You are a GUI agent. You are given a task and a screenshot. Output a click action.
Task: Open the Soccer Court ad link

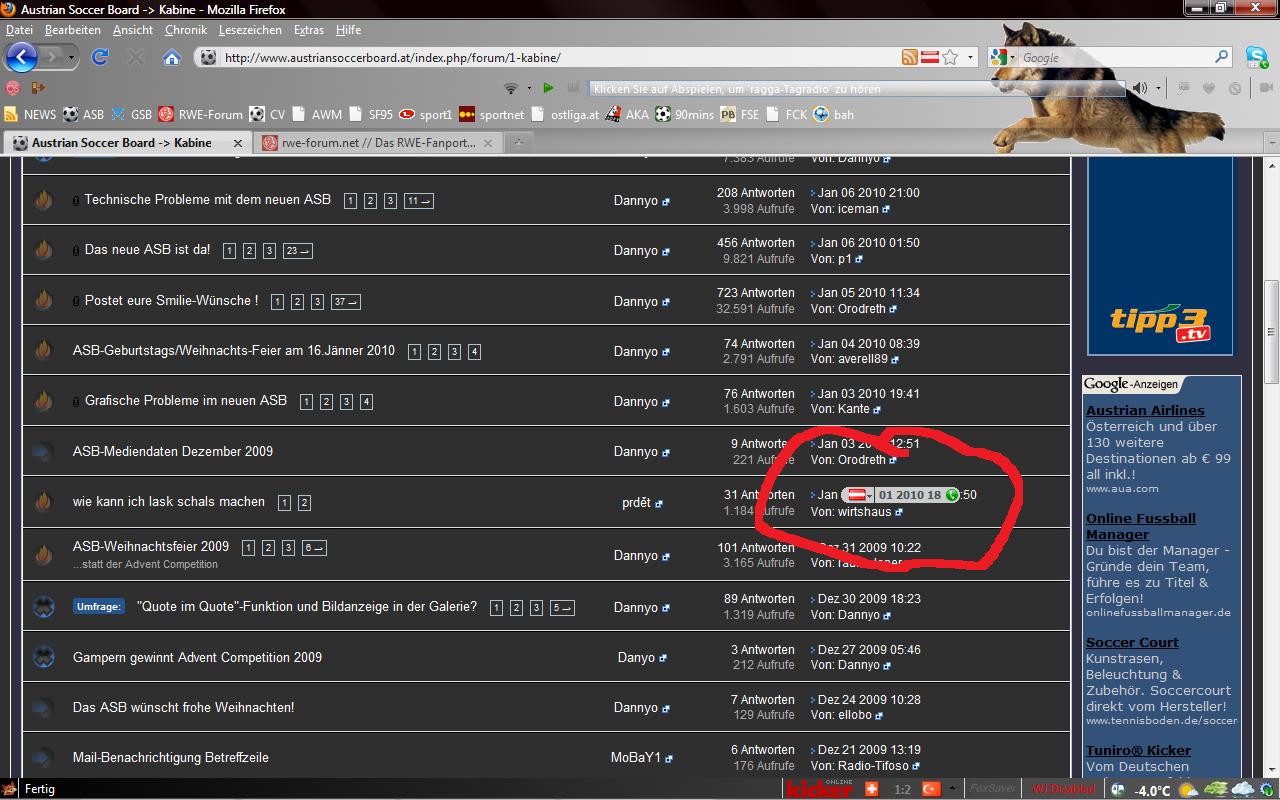[x=1132, y=642]
